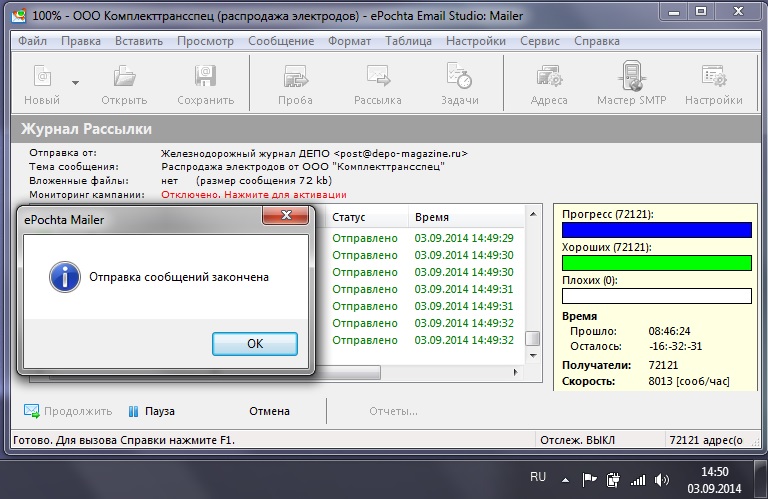Click the Время column header

click(x=466, y=217)
